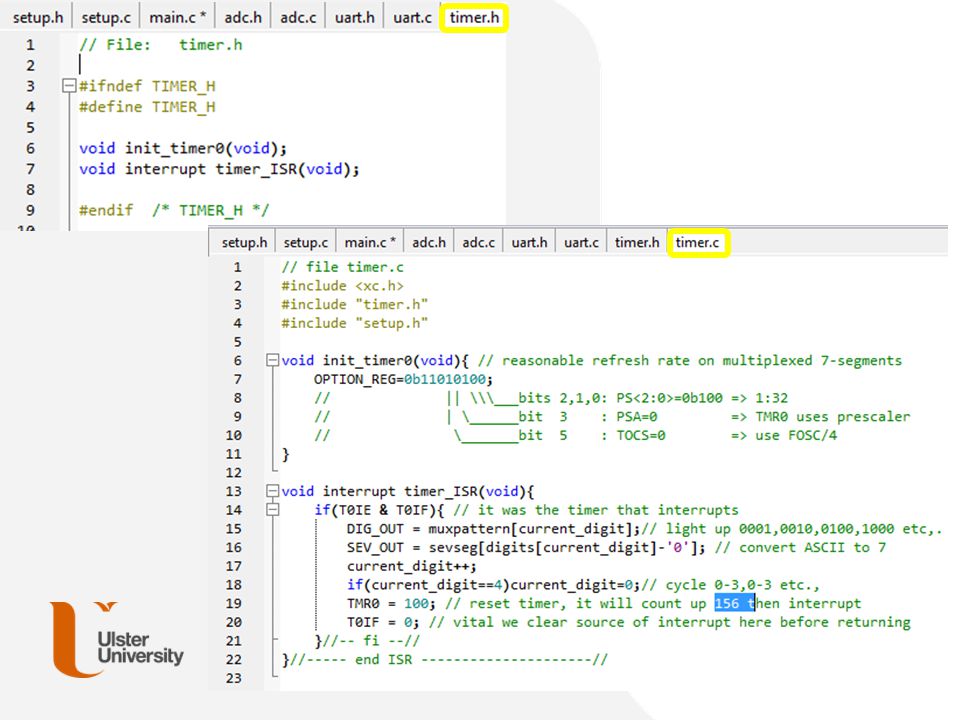This screenshot has height=720, width=960.
Task: Click the '}//-- fi --//' closing line
Action: click(367, 640)
